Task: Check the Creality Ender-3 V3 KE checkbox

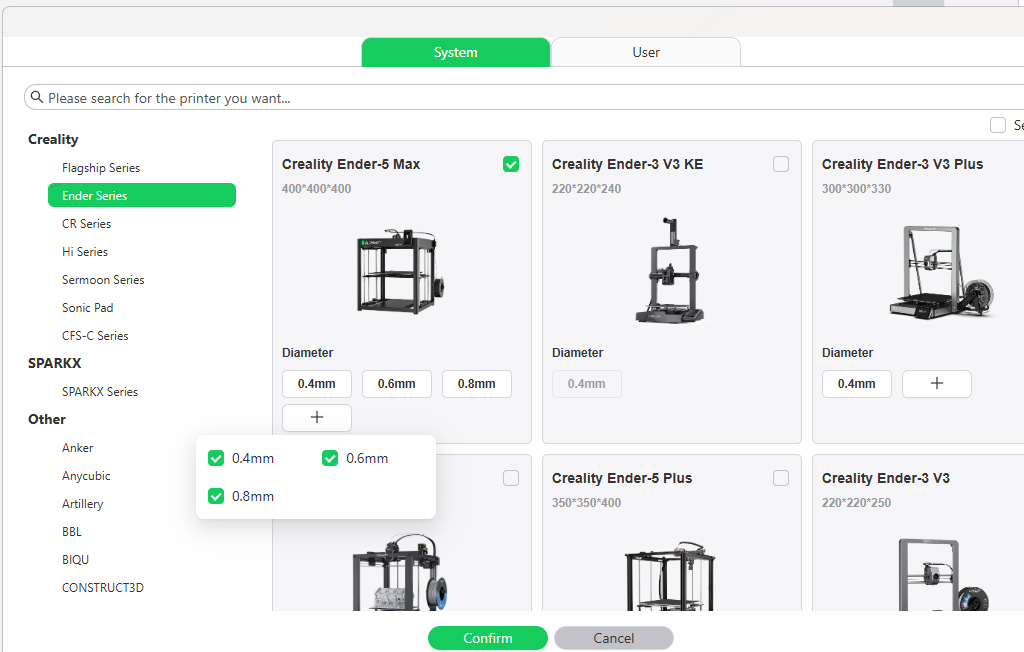Action: point(781,164)
